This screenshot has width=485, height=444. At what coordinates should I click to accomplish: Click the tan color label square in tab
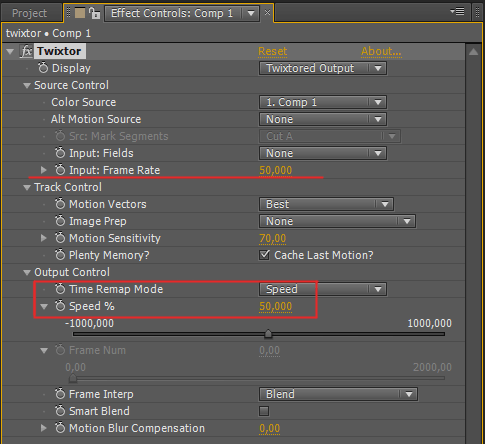click(x=80, y=13)
